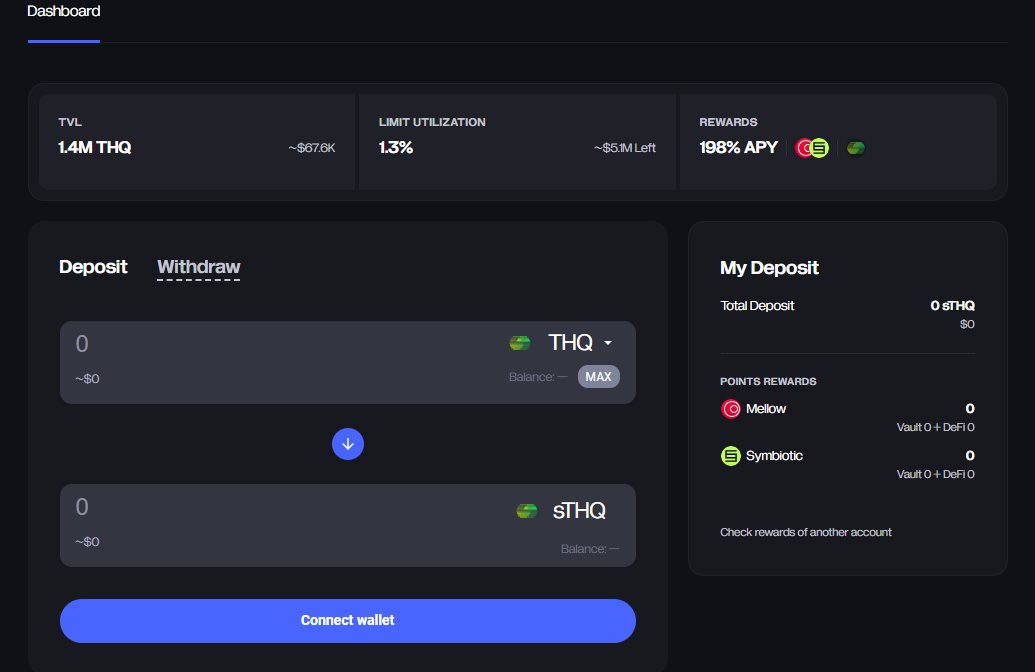This screenshot has height=672, width=1035.
Task: Open the Dashboard tab
Action: 63,11
